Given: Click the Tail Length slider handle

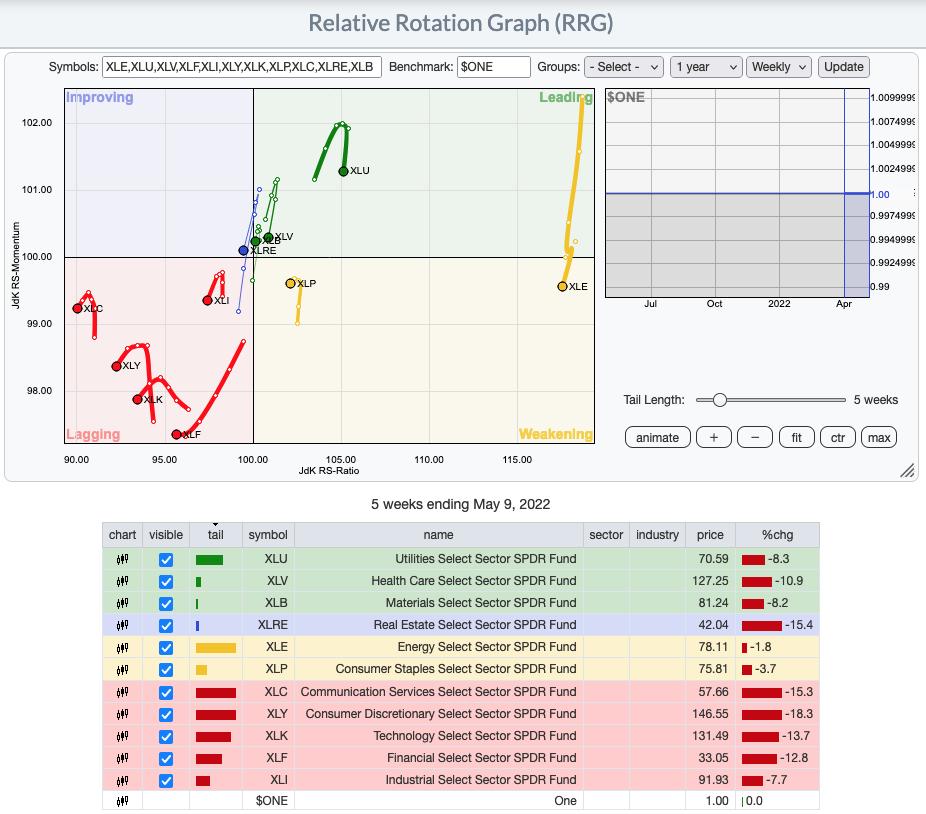Looking at the screenshot, I should pyautogui.click(x=719, y=400).
